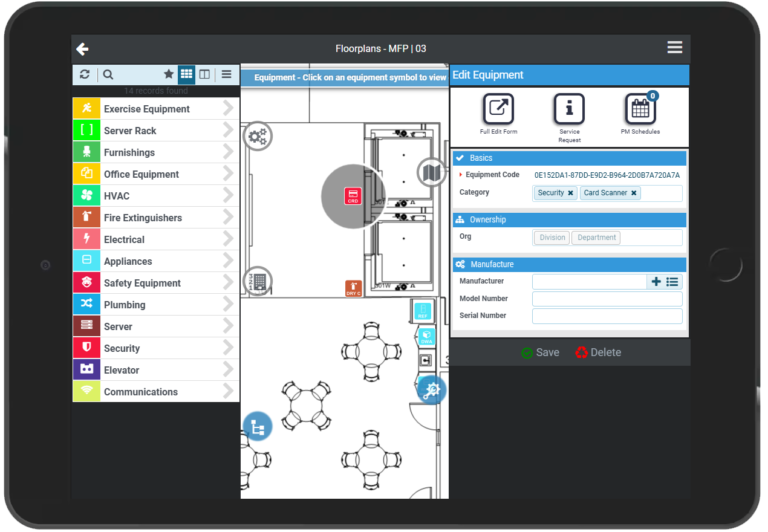Click the search magnifier icon
This screenshot has width=768, height=532.
pyautogui.click(x=108, y=74)
